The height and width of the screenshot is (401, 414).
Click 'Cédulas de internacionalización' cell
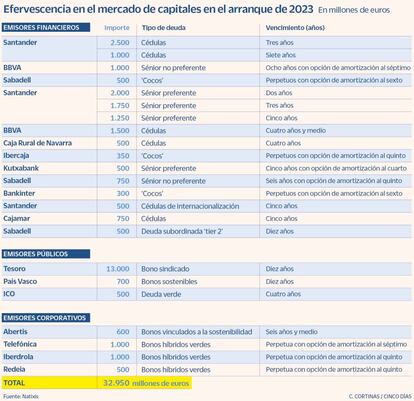click(x=190, y=206)
